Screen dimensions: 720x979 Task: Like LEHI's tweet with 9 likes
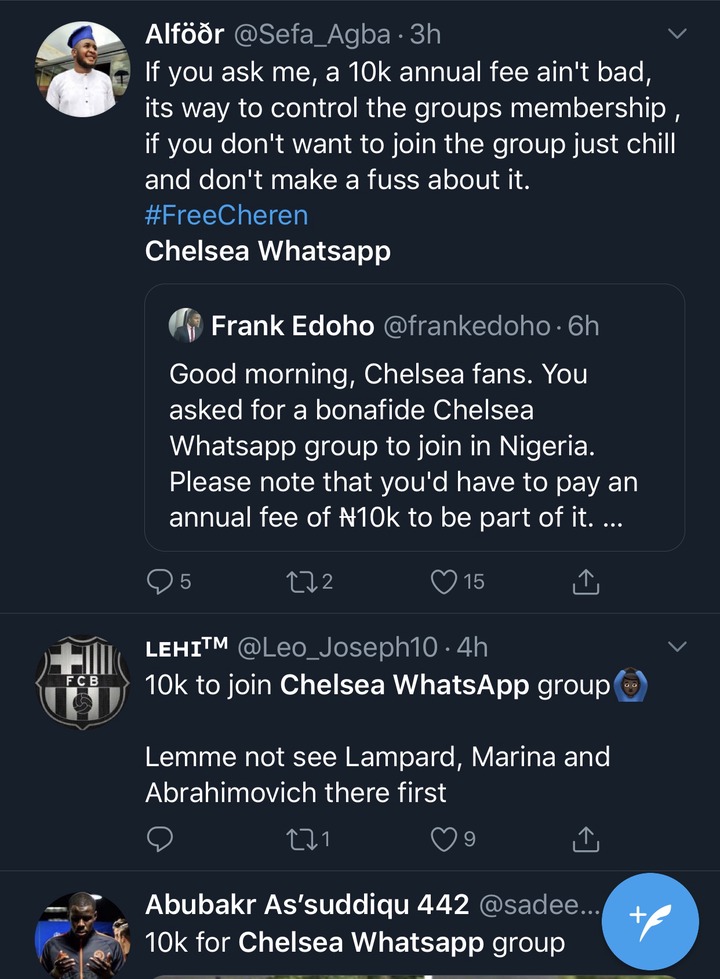[x=444, y=838]
